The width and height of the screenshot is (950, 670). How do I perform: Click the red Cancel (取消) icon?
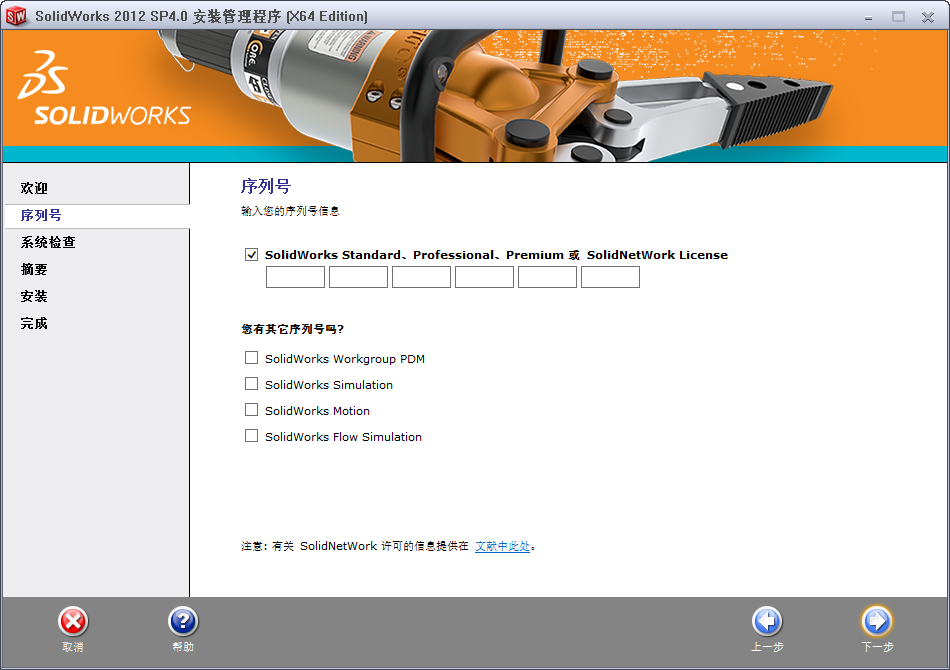(73, 622)
